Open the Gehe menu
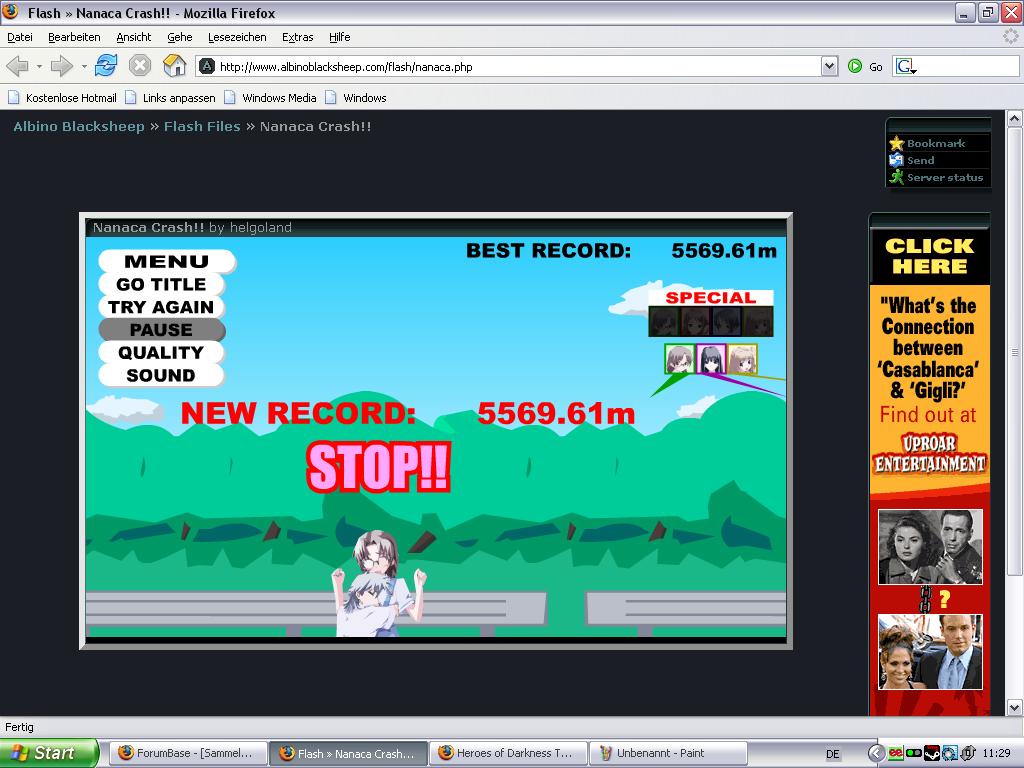This screenshot has width=1024, height=768. pyautogui.click(x=180, y=37)
